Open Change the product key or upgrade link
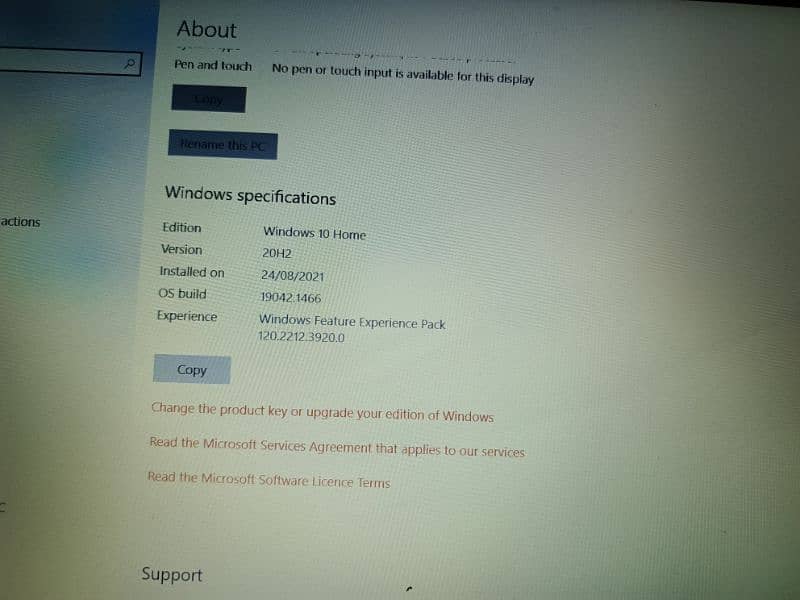The image size is (800, 600). [x=322, y=412]
